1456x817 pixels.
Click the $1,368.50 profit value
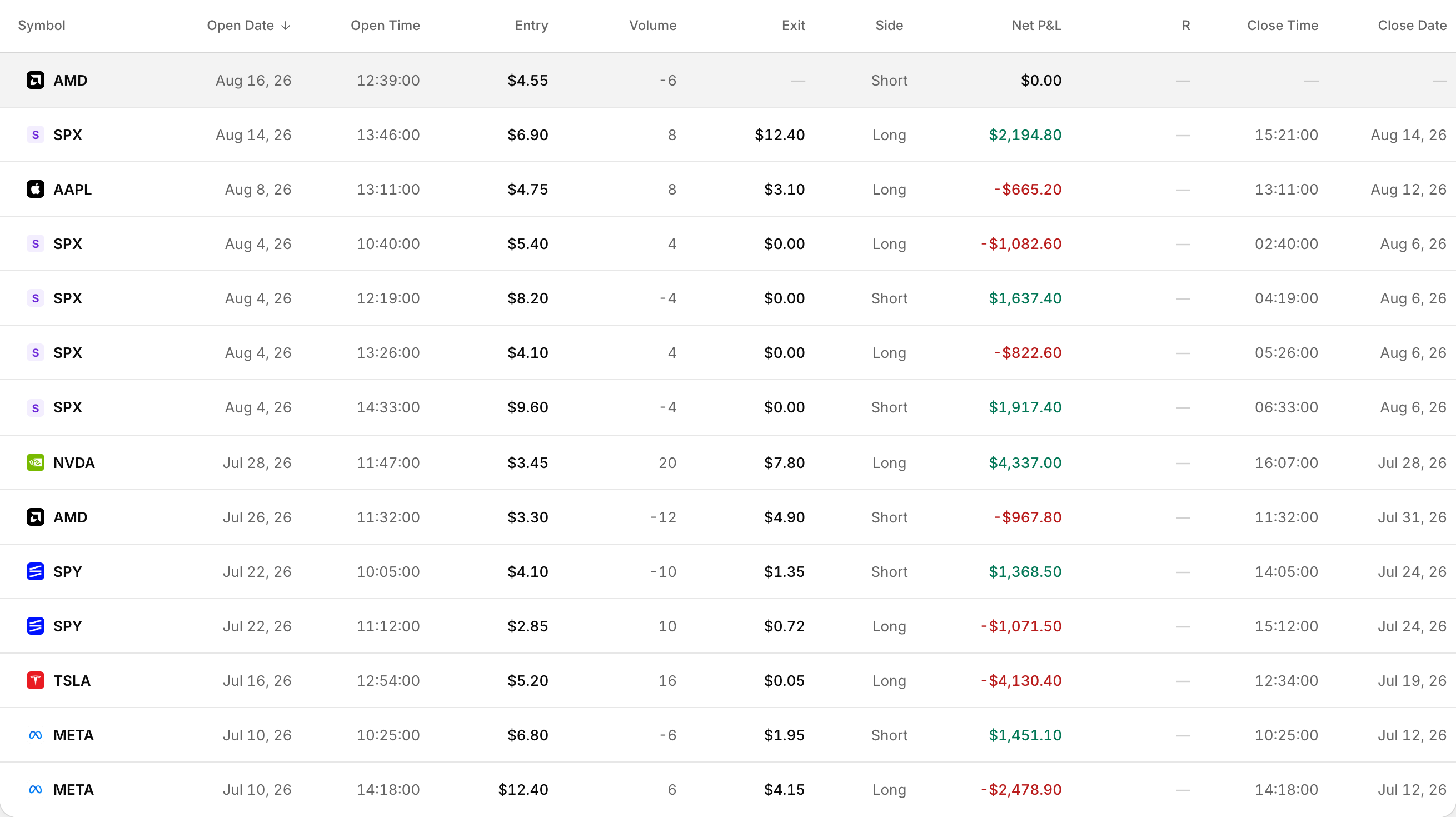coord(1025,571)
